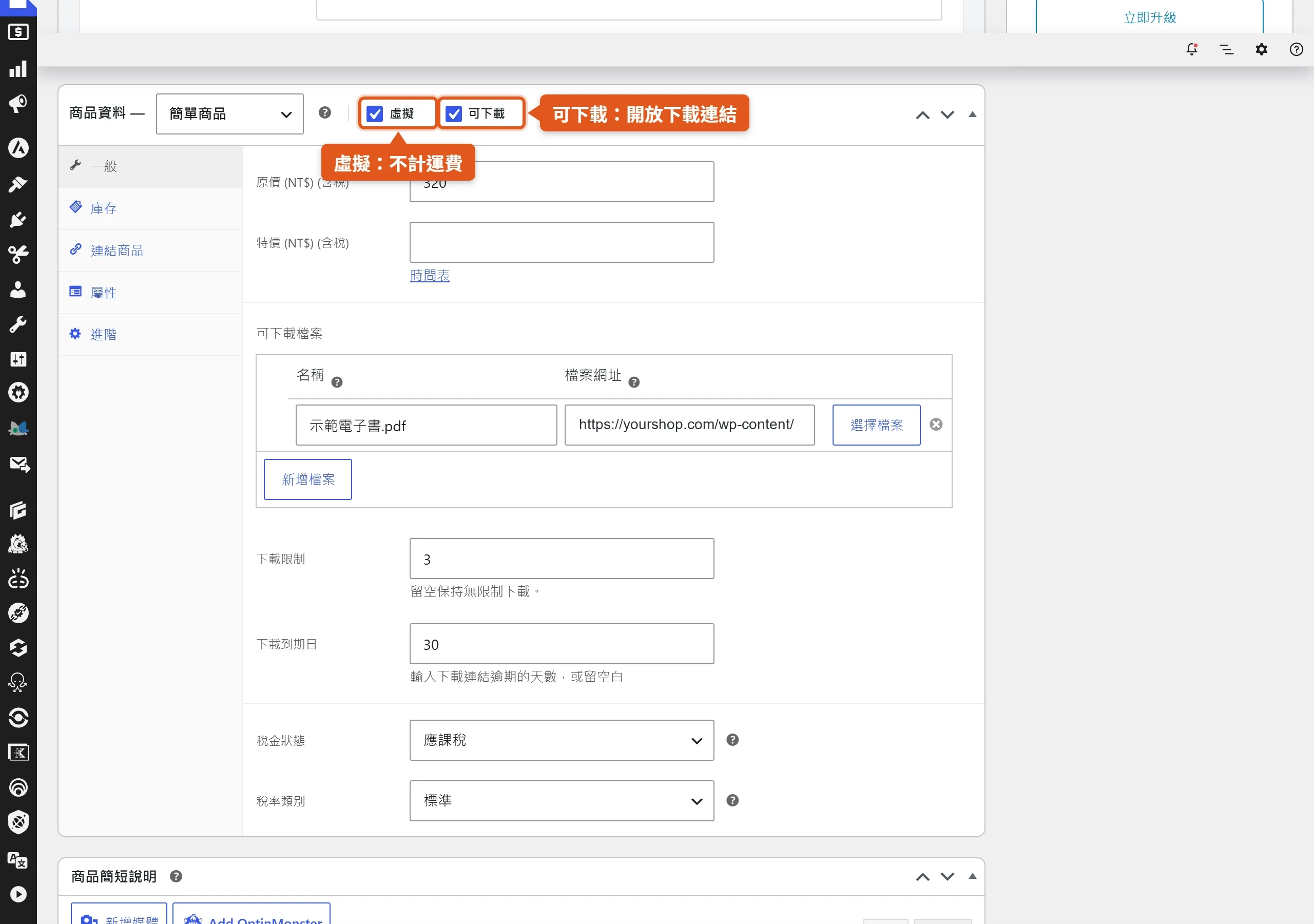1314x924 pixels.
Task: Show help for 稅金狀態 field
Action: coord(732,740)
